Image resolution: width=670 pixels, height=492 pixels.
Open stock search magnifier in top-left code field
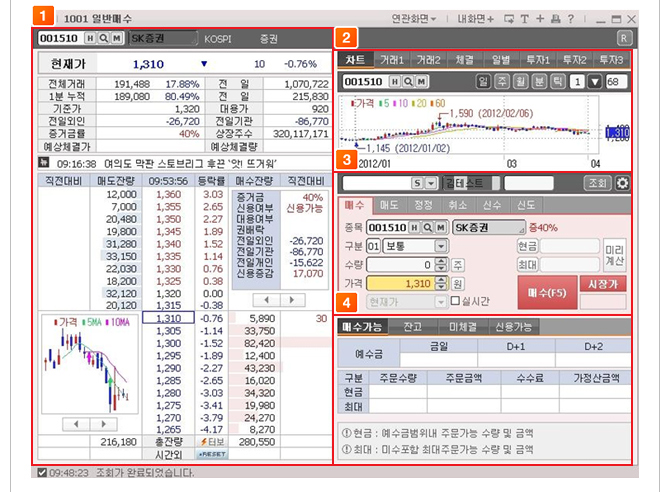tap(103, 38)
